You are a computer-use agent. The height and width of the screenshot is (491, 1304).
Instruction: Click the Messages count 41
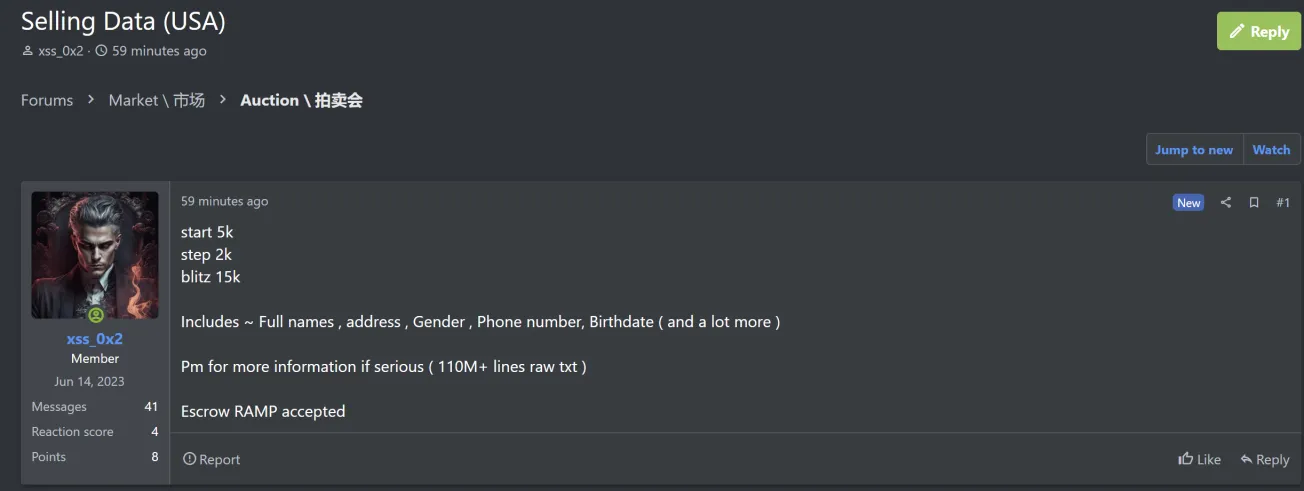[x=151, y=407]
